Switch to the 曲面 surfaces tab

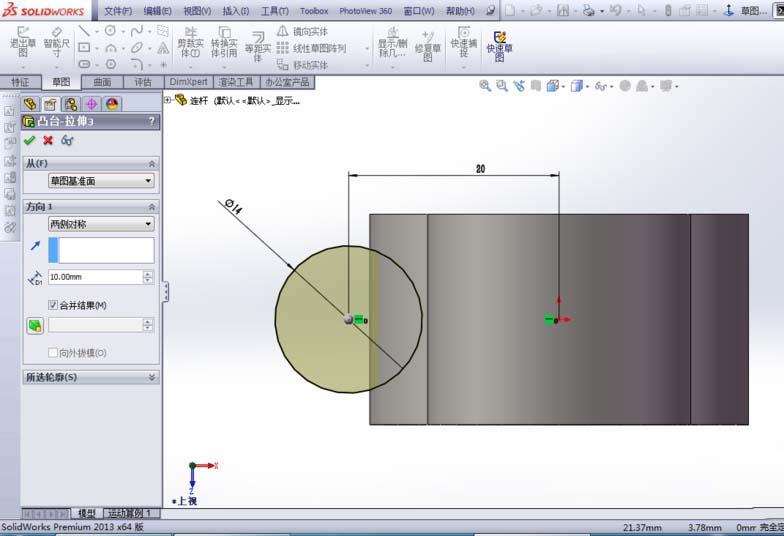102,82
